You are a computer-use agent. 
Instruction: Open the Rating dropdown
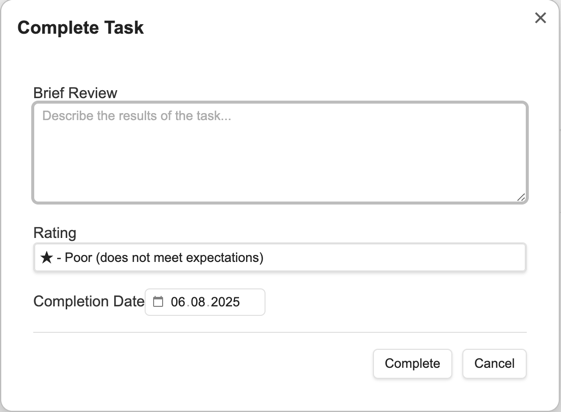click(280, 258)
